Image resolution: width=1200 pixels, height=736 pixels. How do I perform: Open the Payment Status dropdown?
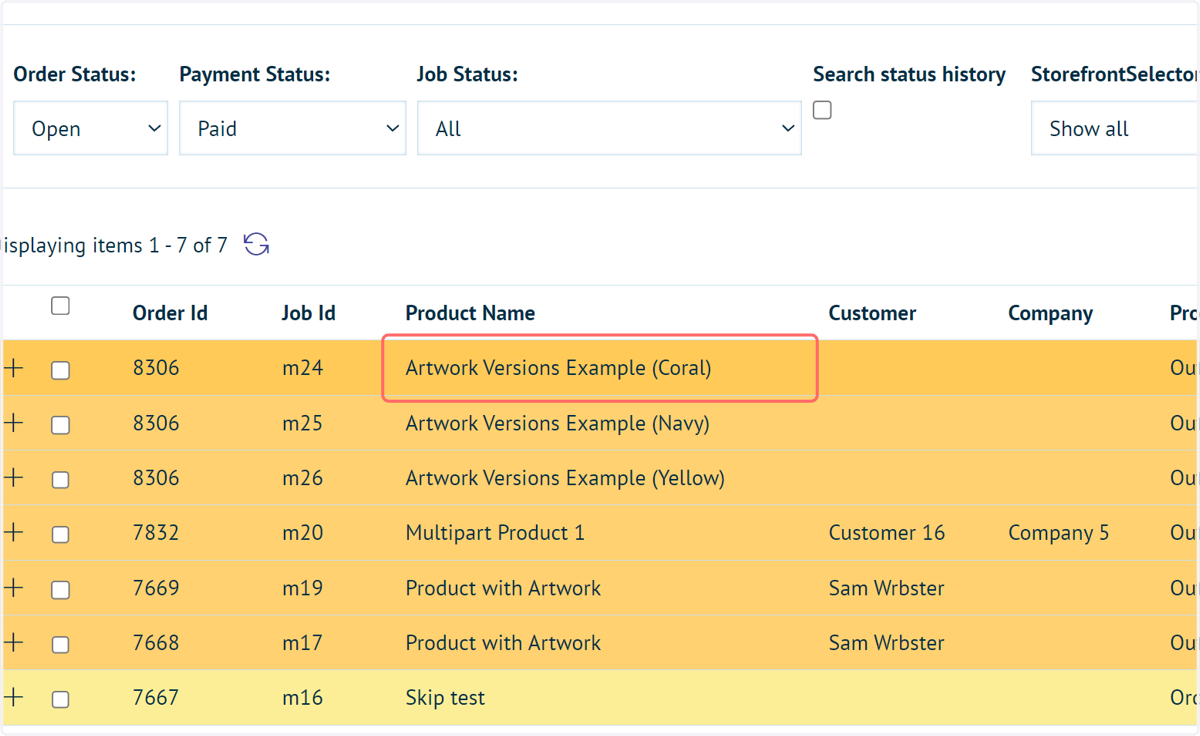click(x=293, y=128)
